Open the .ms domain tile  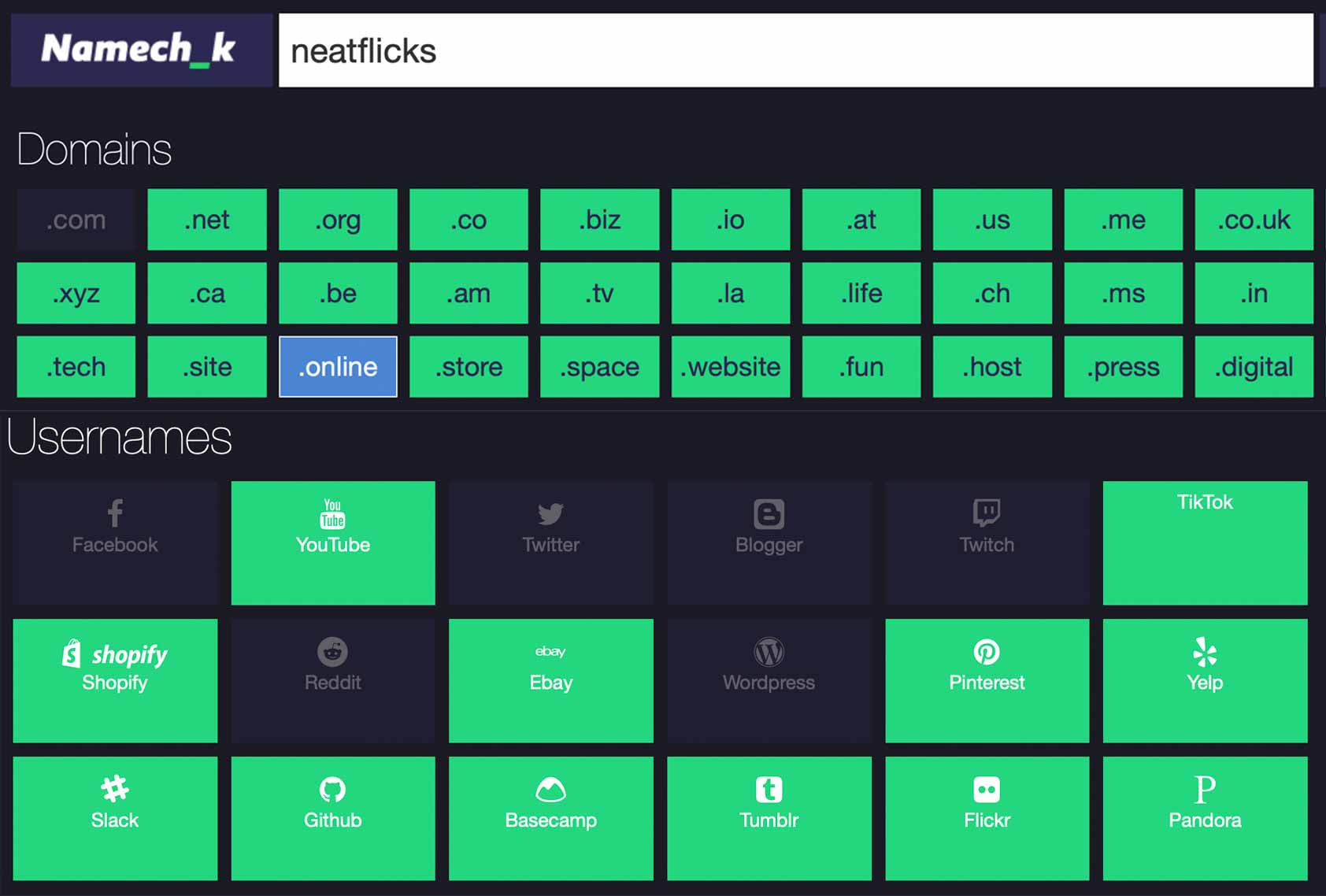tap(1124, 293)
